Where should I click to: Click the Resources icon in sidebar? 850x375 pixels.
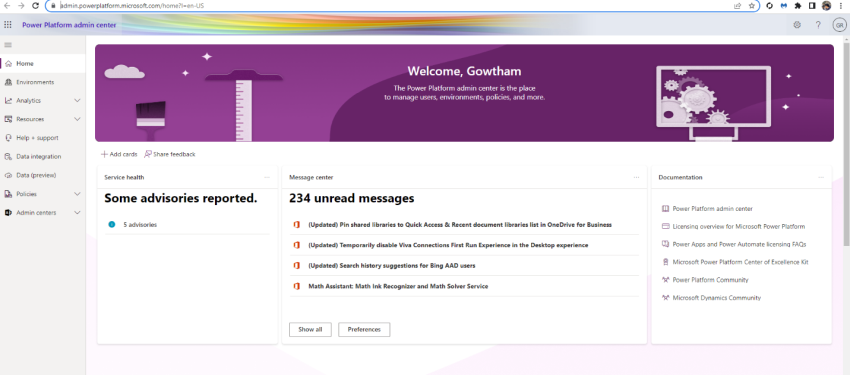8,119
